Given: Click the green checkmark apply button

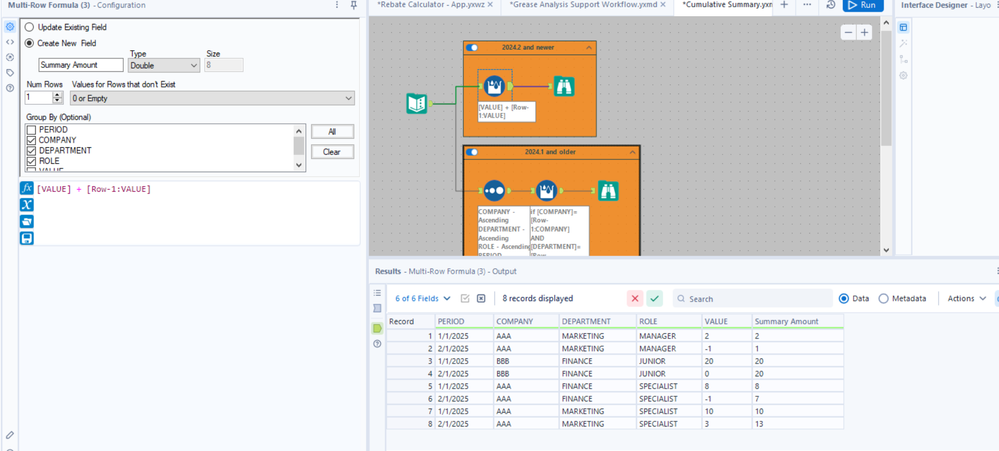Looking at the screenshot, I should pyautogui.click(x=654, y=298).
